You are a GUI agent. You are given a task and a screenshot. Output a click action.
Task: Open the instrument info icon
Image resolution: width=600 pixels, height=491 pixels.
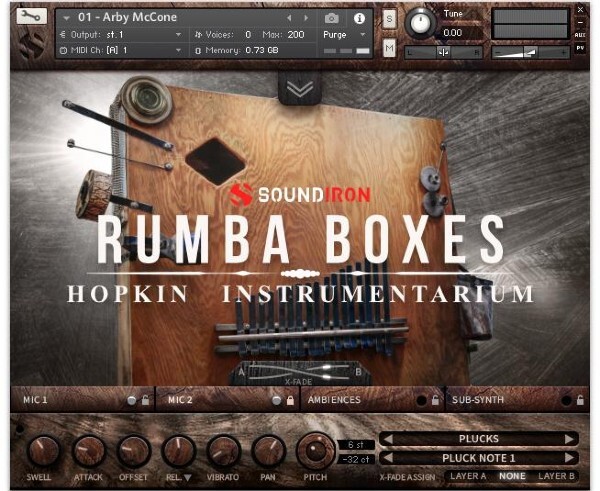pos(359,18)
